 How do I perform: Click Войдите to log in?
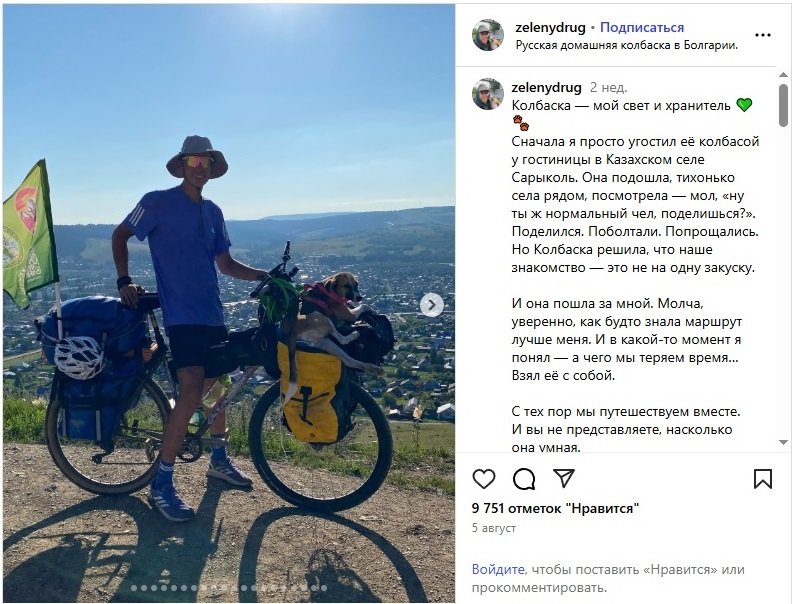click(x=498, y=569)
